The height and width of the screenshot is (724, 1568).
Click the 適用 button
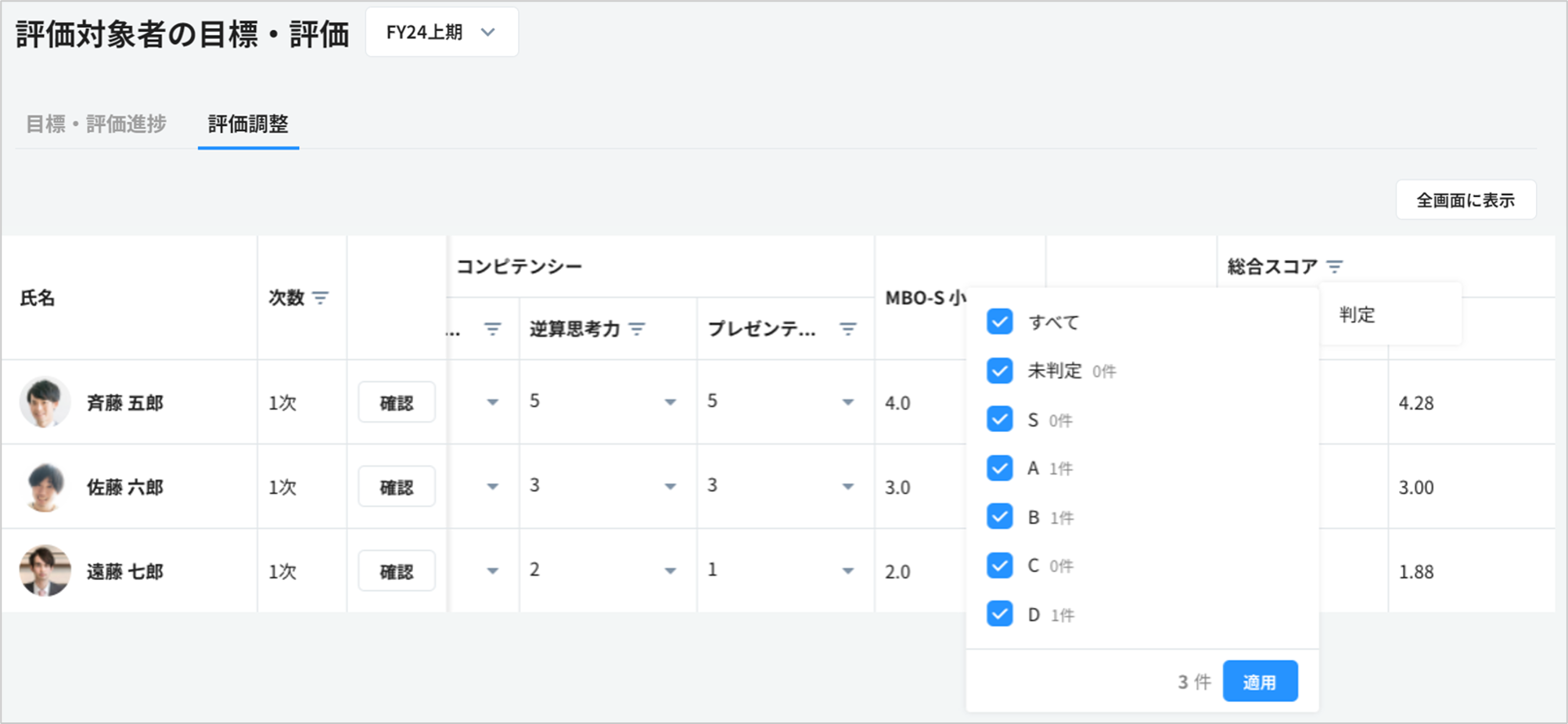(x=1259, y=682)
